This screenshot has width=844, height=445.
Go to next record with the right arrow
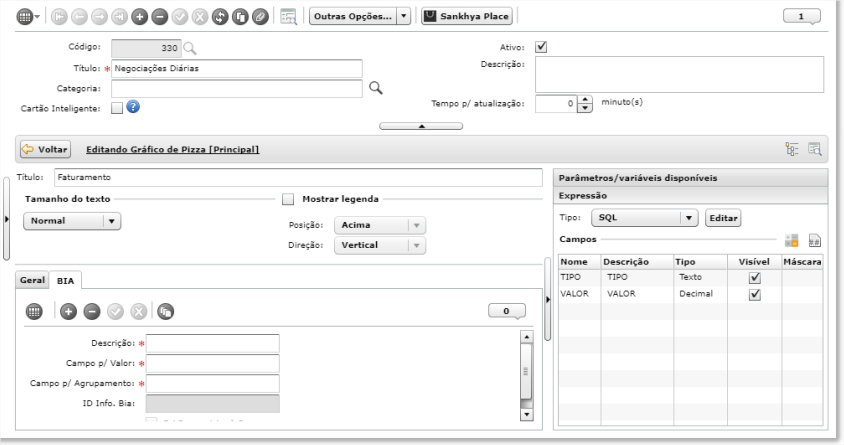(99, 17)
